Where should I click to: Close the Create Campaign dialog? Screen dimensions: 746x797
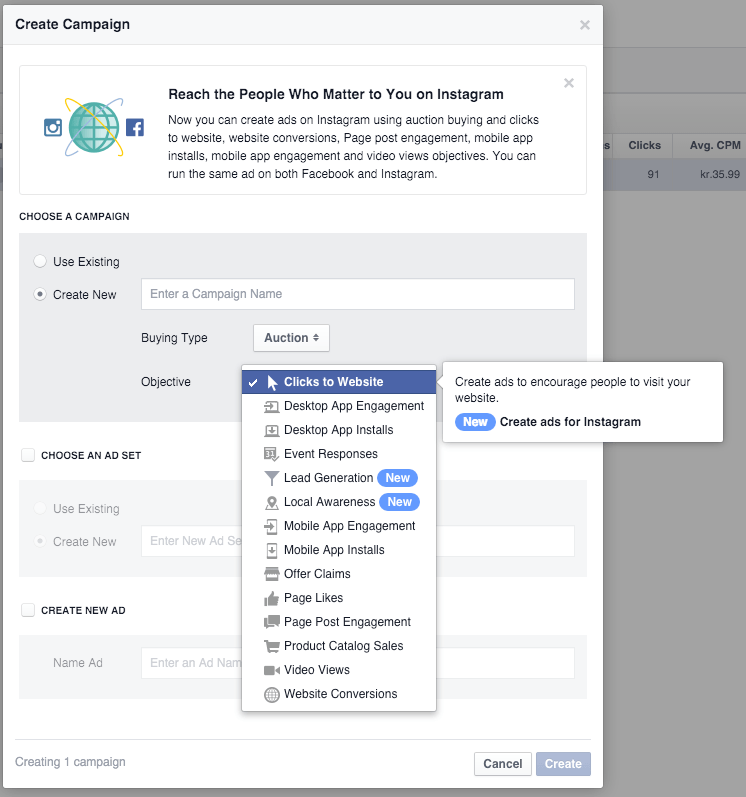pos(585,25)
